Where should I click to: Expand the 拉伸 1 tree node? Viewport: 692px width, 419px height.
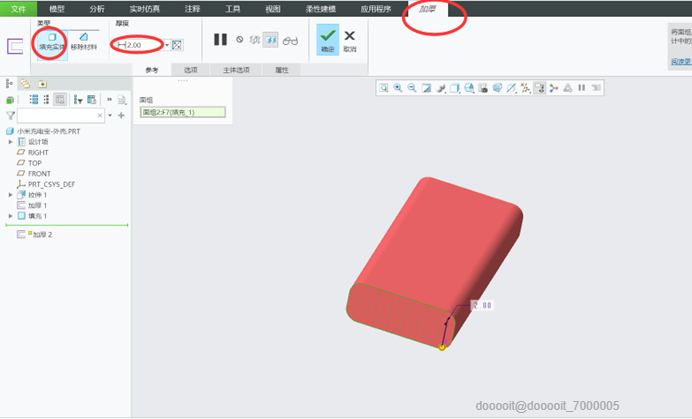click(11, 195)
